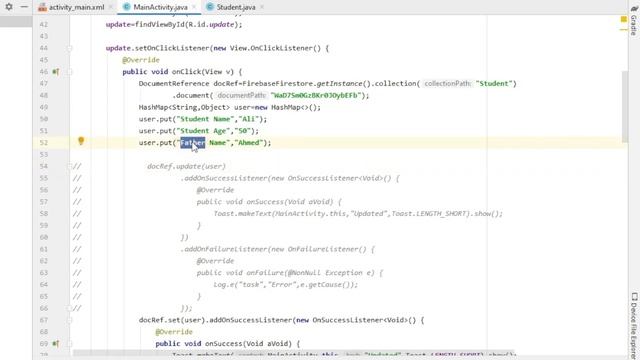640x360 pixels.
Task: Click the yellow warning indicator at top right
Action: pos(624,19)
